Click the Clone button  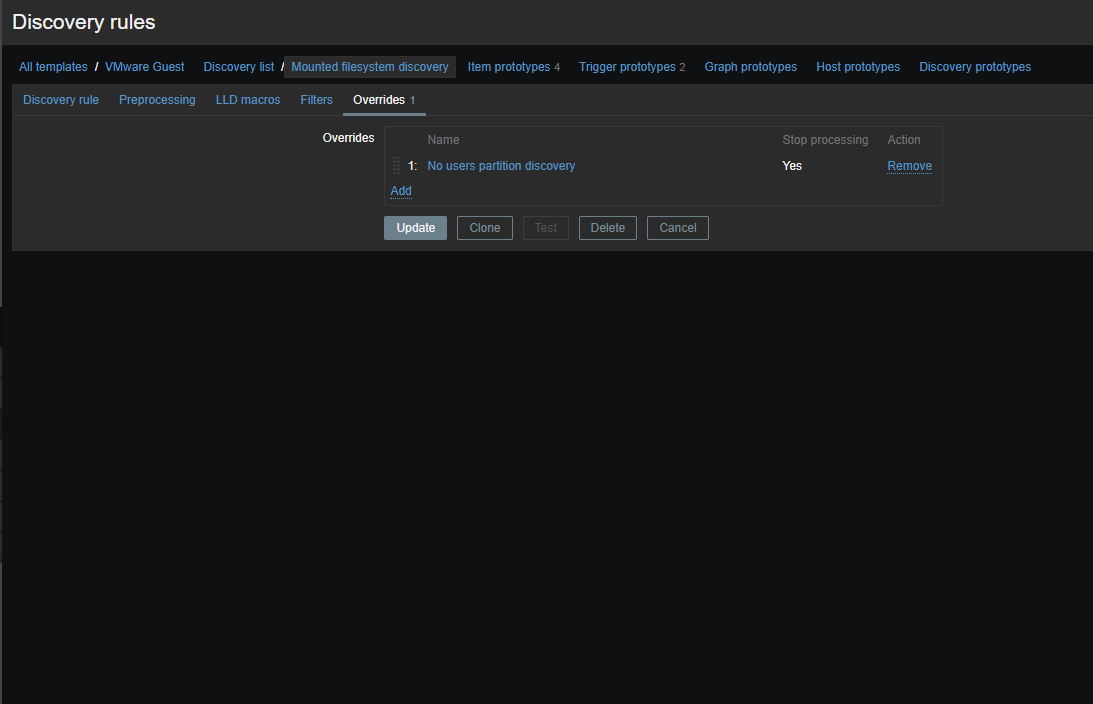click(x=484, y=228)
